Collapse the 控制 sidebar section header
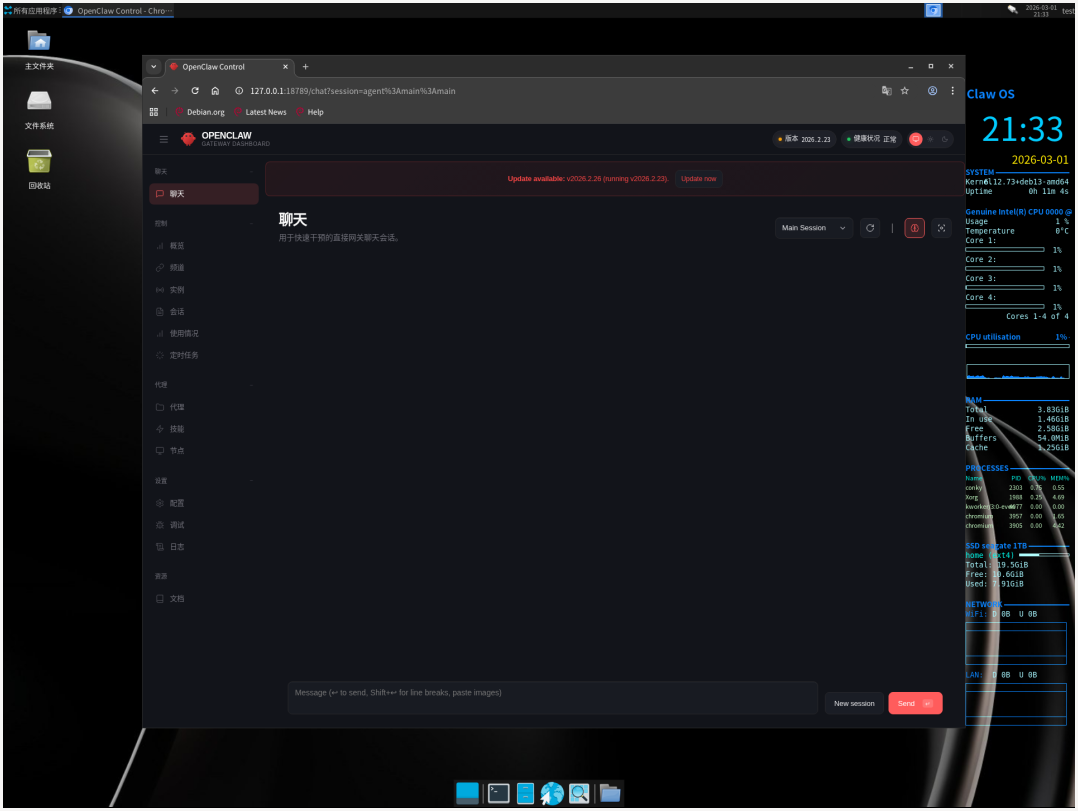The image size is (1078, 811). pos(204,223)
